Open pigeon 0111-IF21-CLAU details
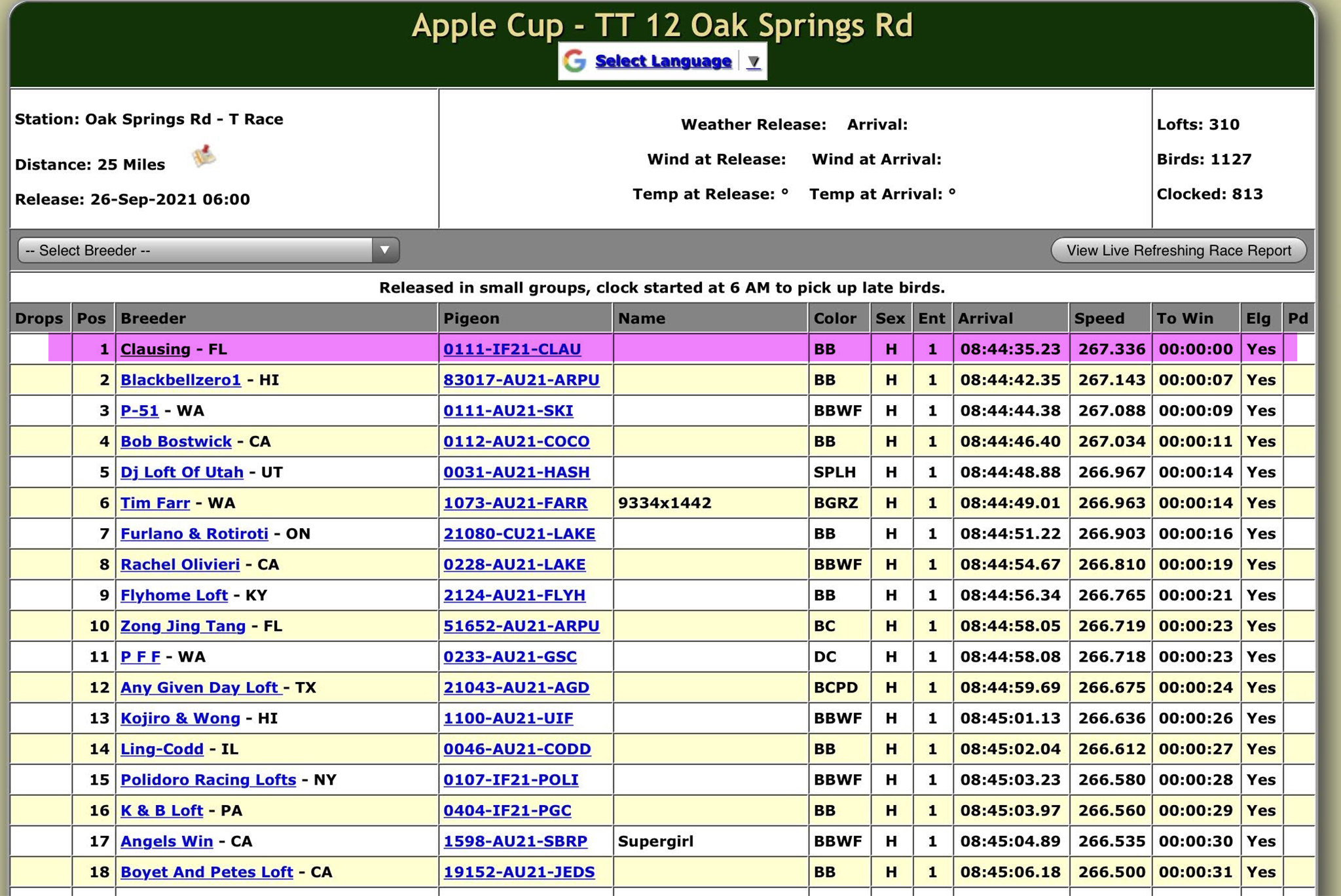1341x896 pixels. click(511, 349)
